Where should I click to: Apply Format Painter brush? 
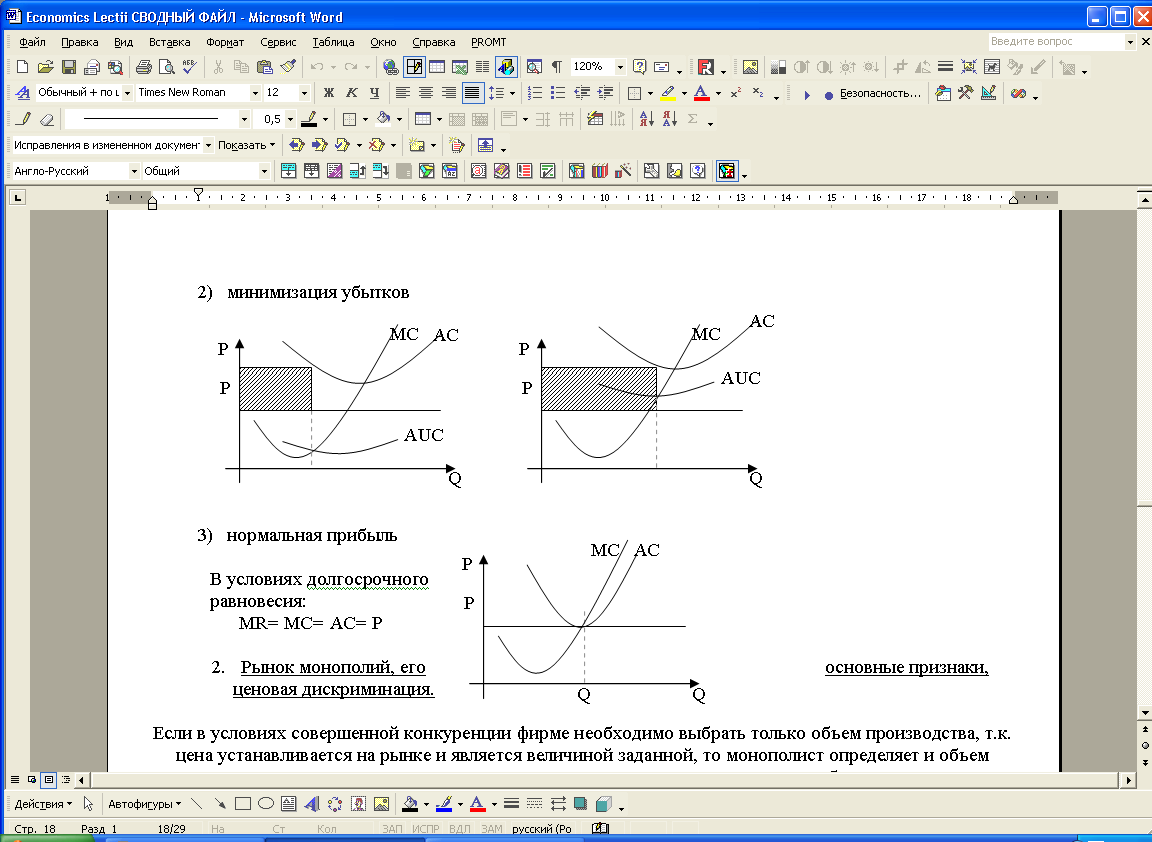(288, 68)
